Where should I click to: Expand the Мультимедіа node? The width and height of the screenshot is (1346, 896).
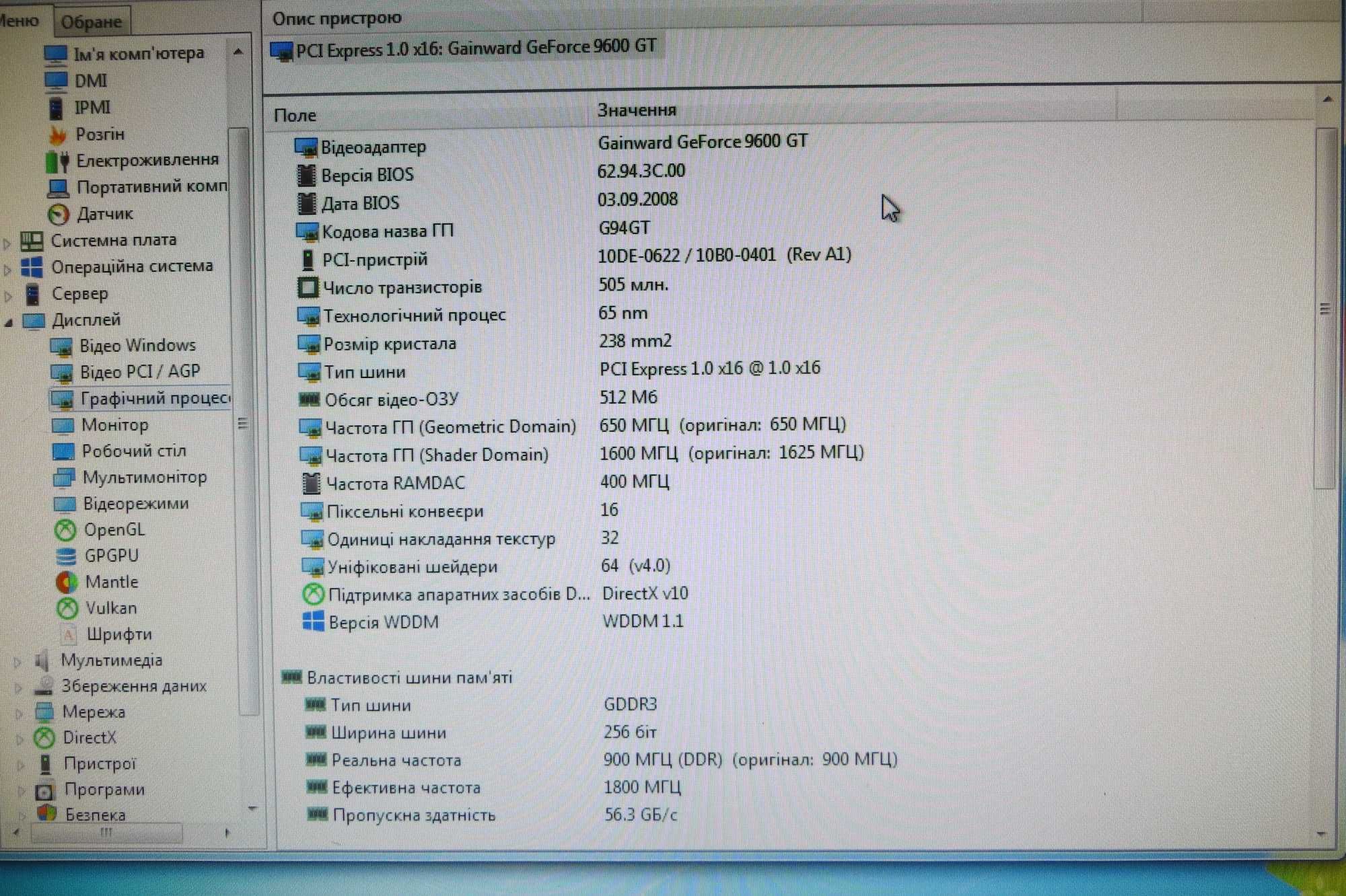(x=18, y=663)
